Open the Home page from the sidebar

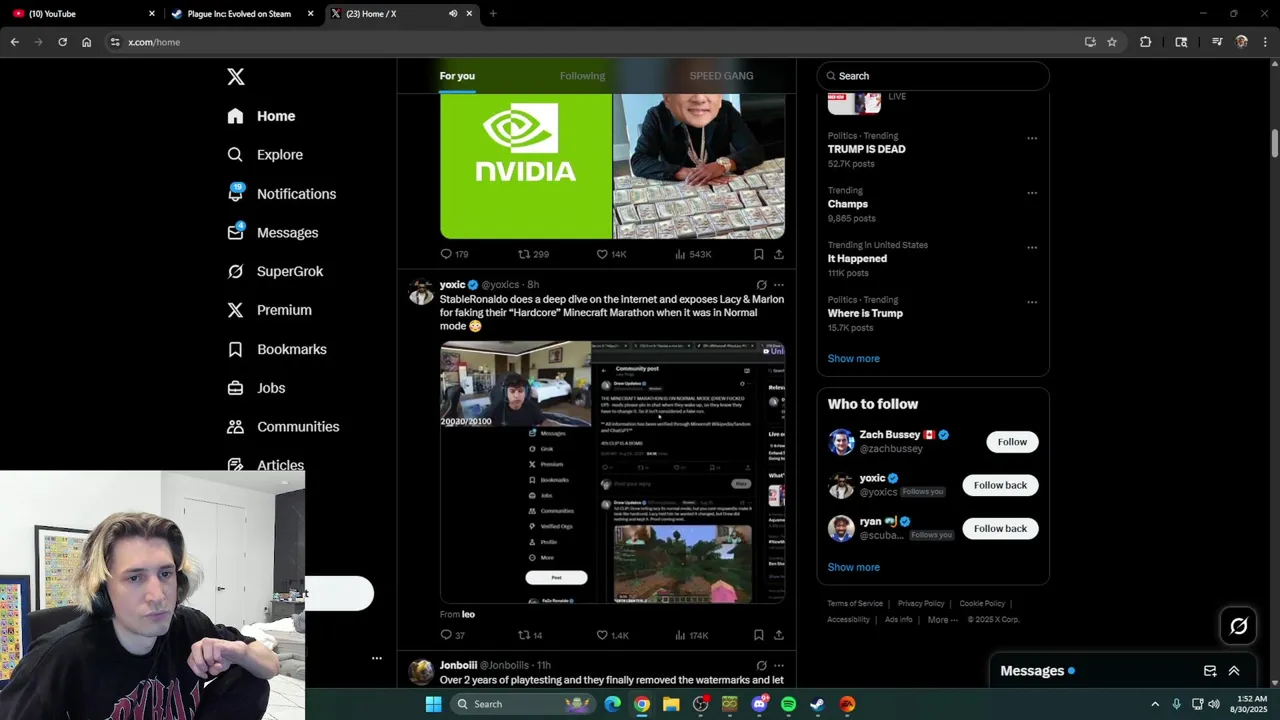tap(261, 116)
